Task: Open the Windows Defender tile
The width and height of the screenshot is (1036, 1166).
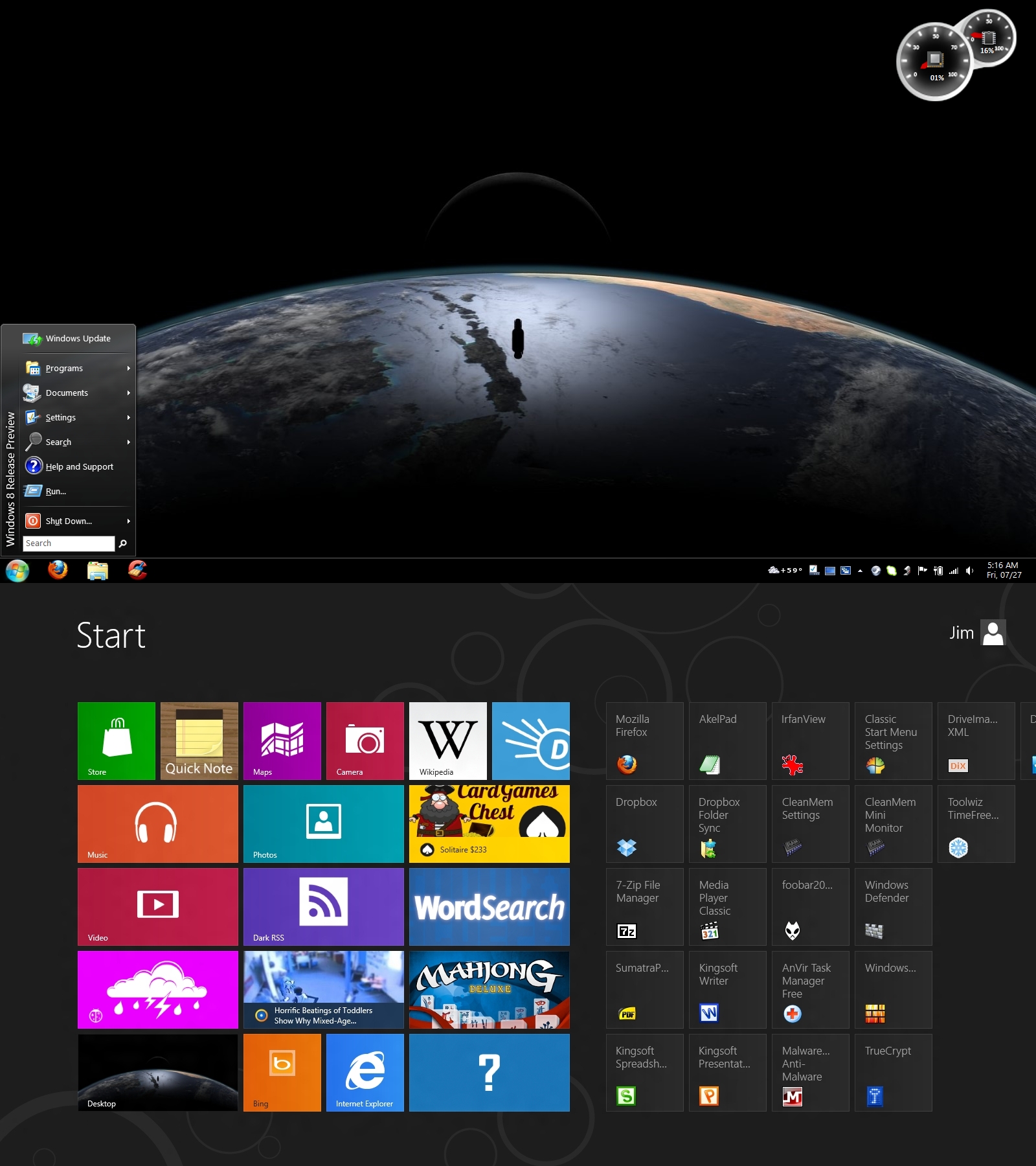Action: (894, 906)
